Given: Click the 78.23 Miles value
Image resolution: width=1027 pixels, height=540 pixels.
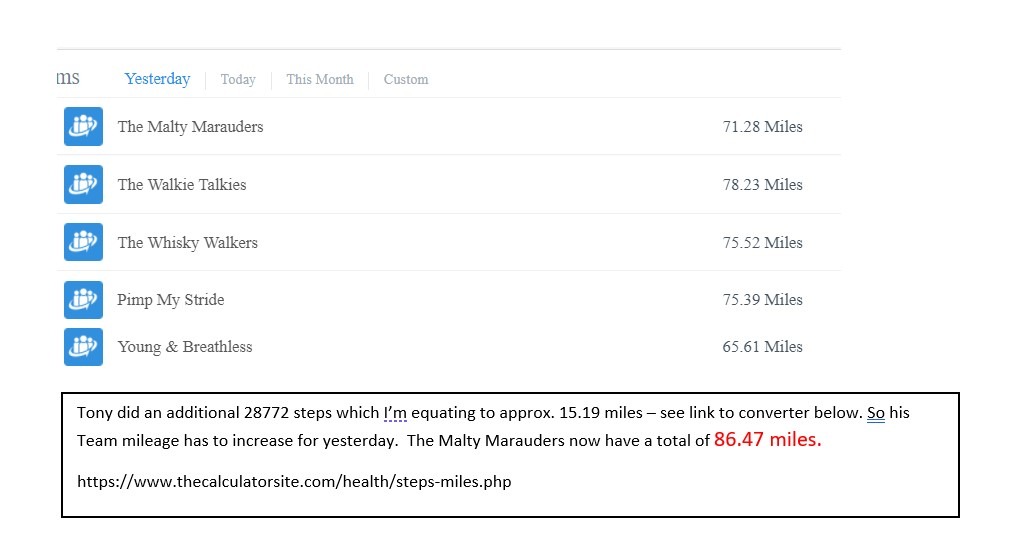Looking at the screenshot, I should [762, 184].
